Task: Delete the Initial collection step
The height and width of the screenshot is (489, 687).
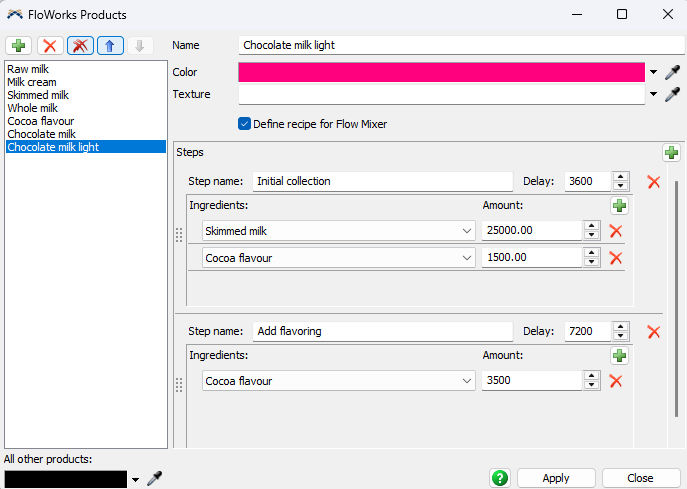Action: [x=653, y=182]
